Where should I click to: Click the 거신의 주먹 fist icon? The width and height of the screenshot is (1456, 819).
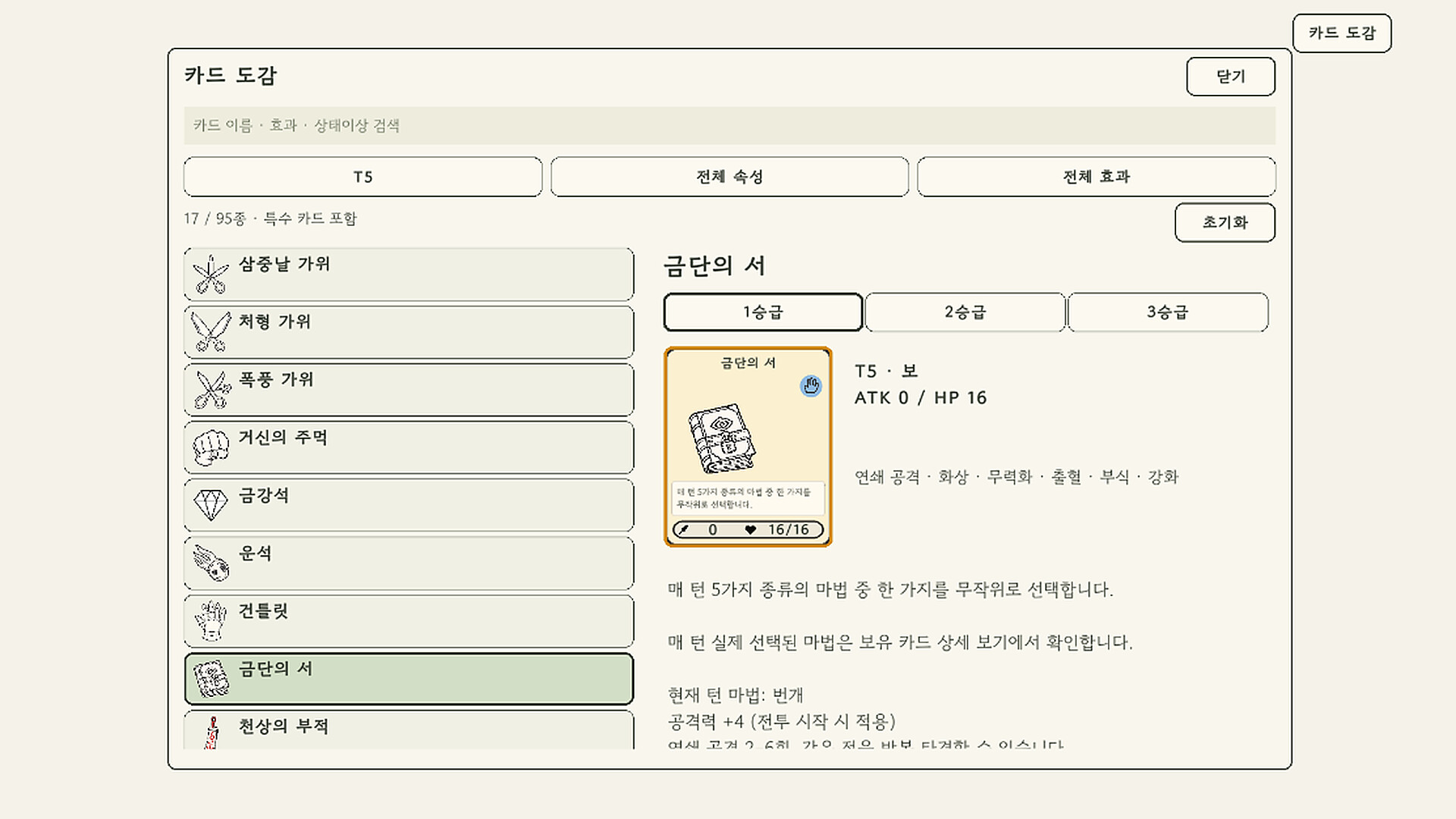point(211,447)
